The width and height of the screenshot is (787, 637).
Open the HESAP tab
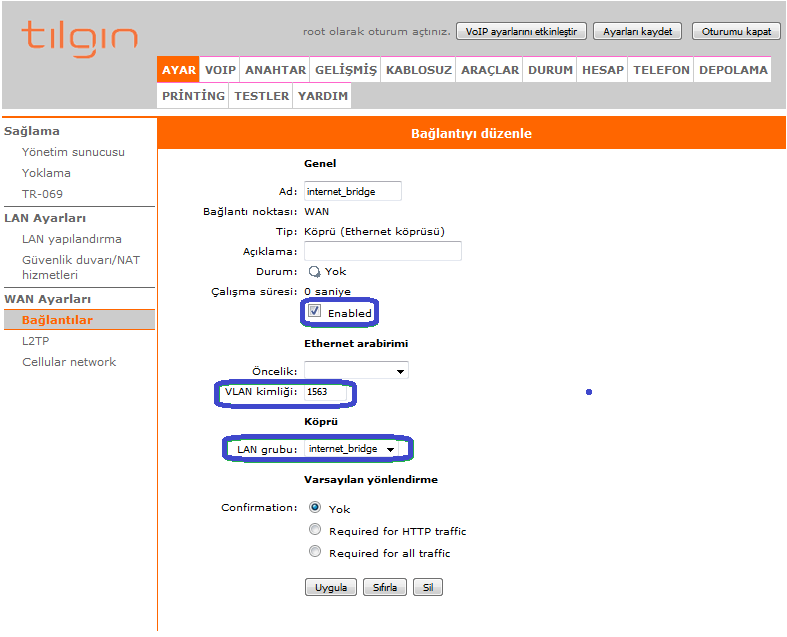pos(602,70)
